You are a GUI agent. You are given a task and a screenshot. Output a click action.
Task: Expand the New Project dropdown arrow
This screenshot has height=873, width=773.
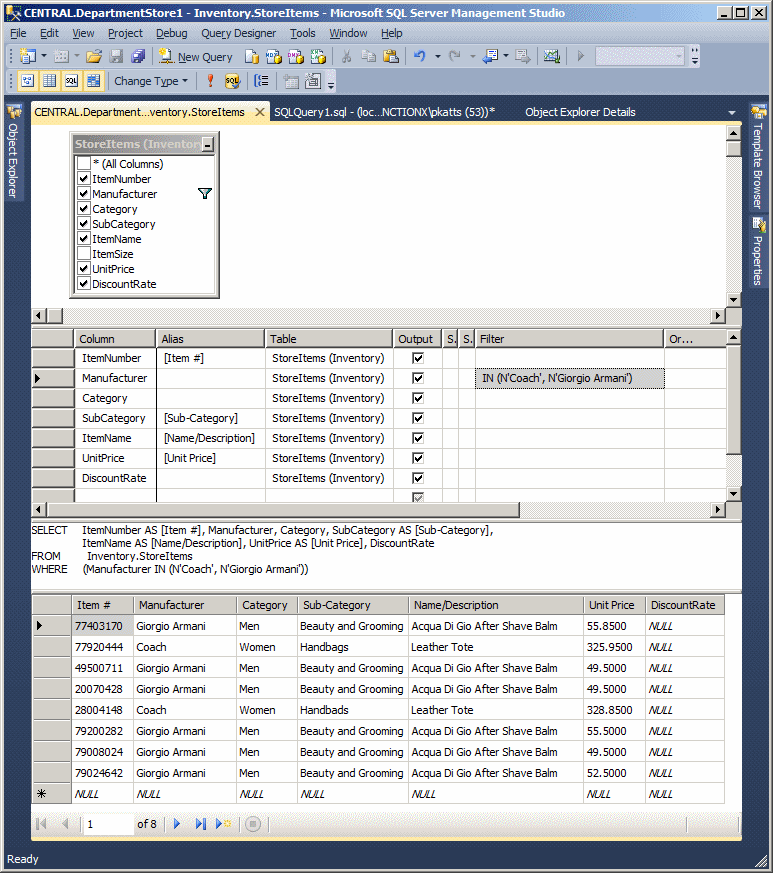(43, 56)
